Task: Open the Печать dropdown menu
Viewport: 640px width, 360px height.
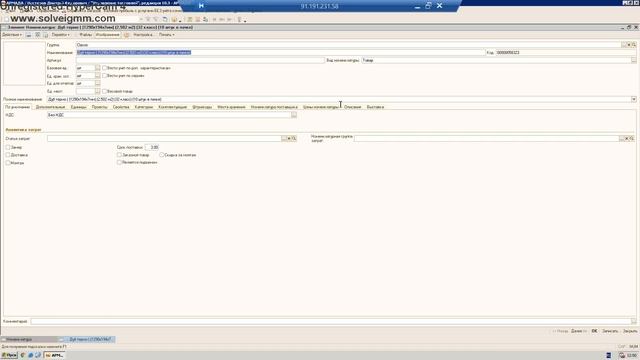Action: click(167, 35)
